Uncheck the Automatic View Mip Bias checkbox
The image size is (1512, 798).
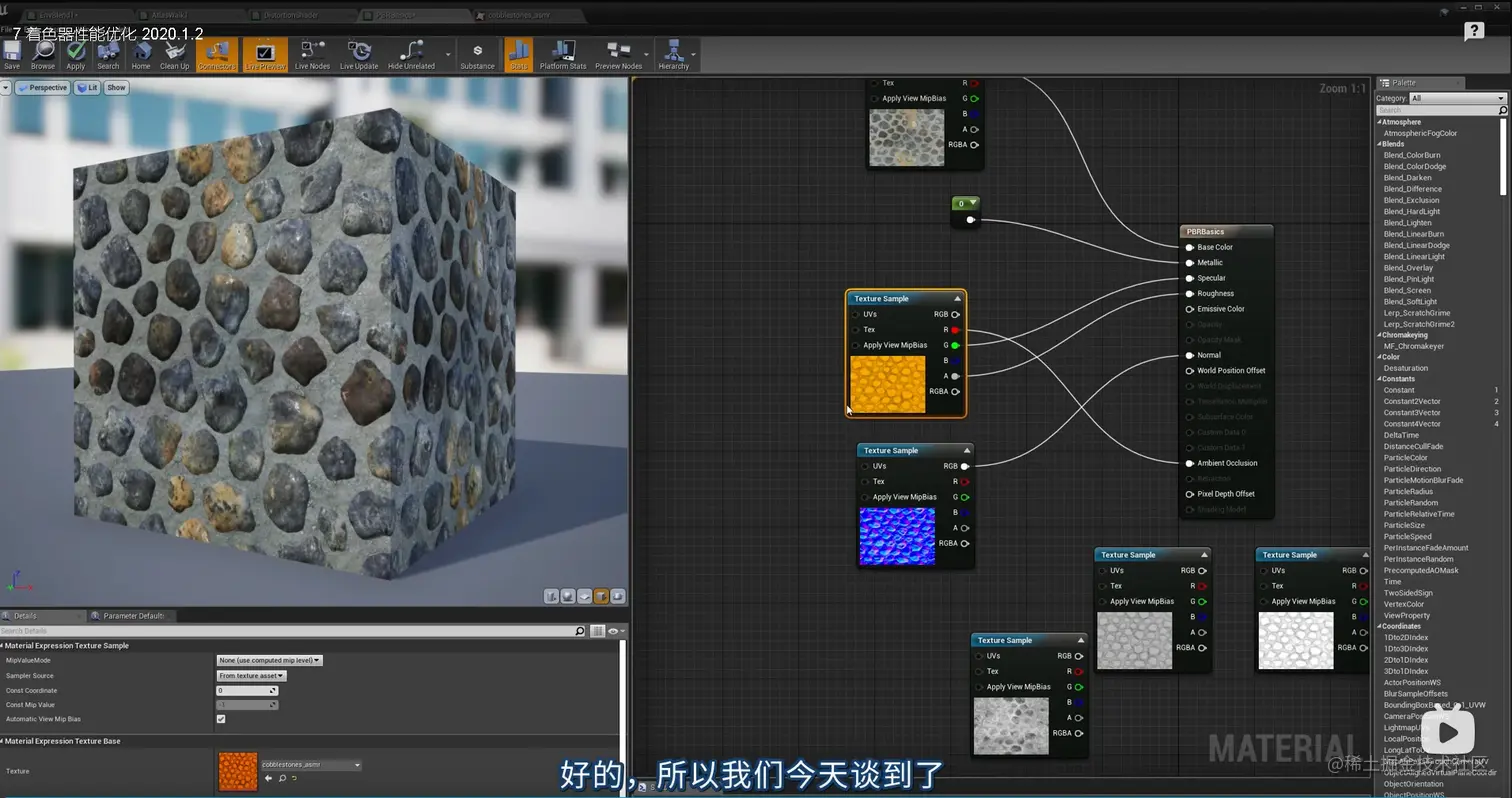point(221,719)
